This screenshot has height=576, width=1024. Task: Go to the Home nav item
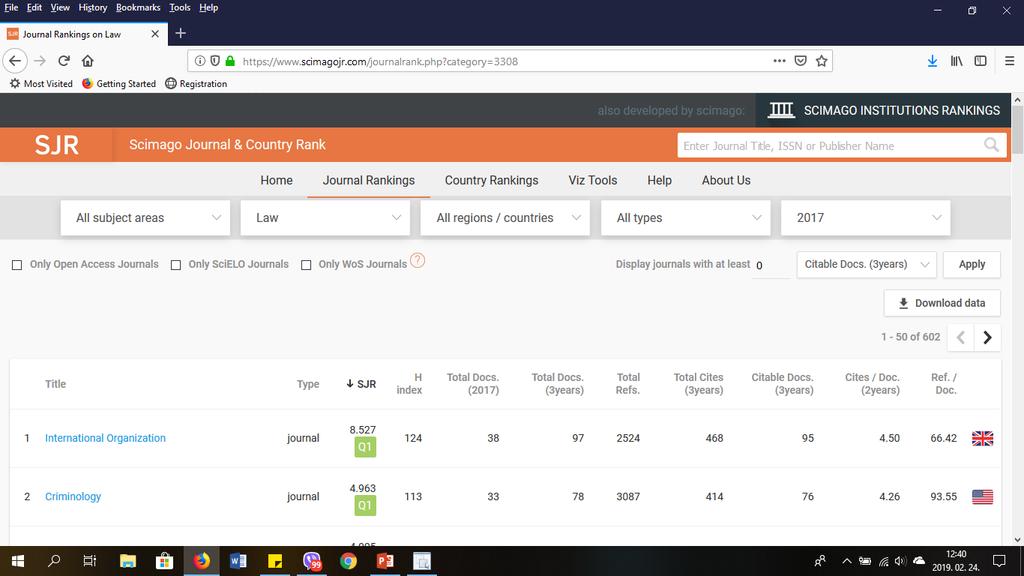tap(276, 180)
